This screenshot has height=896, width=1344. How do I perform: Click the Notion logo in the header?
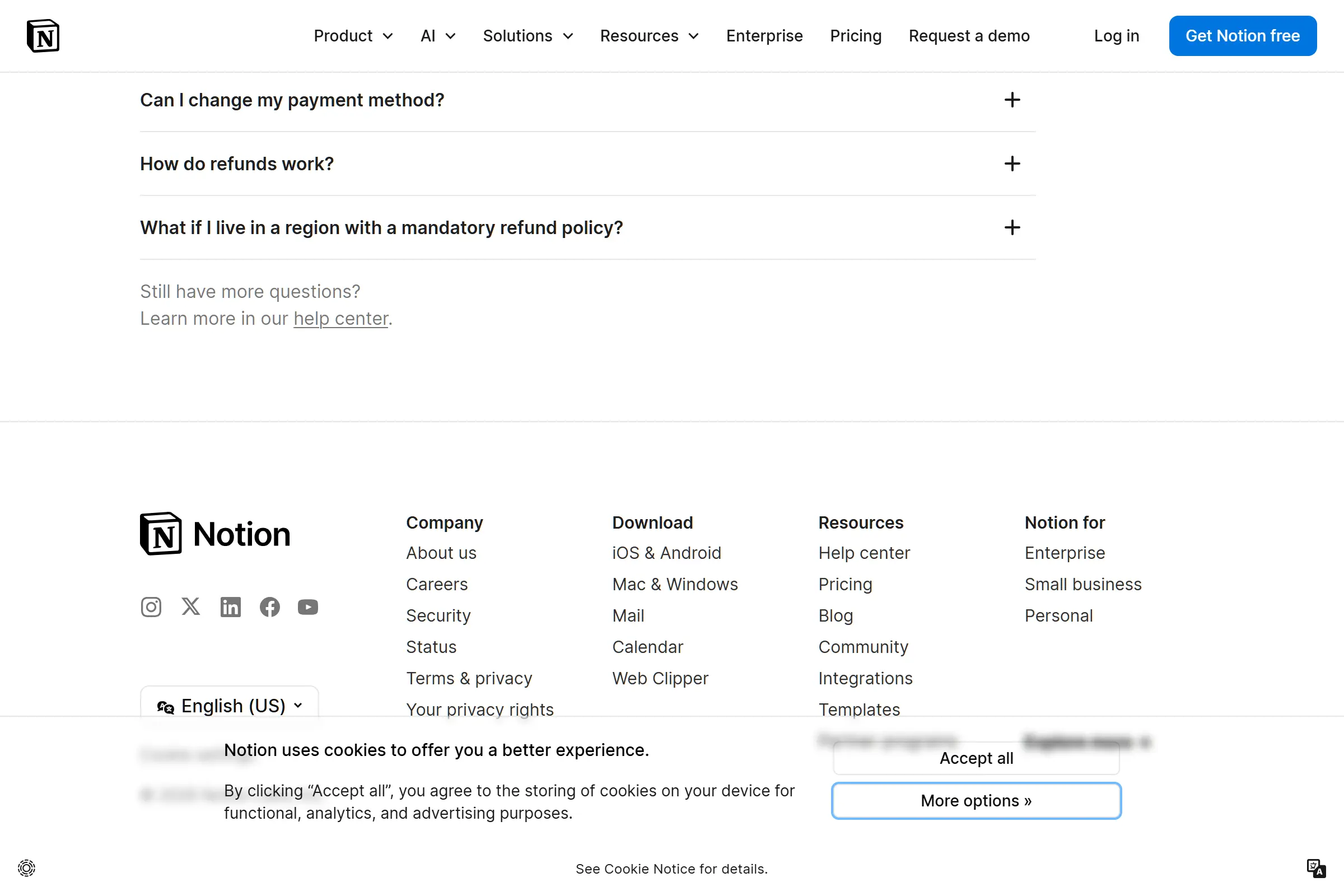(x=43, y=35)
